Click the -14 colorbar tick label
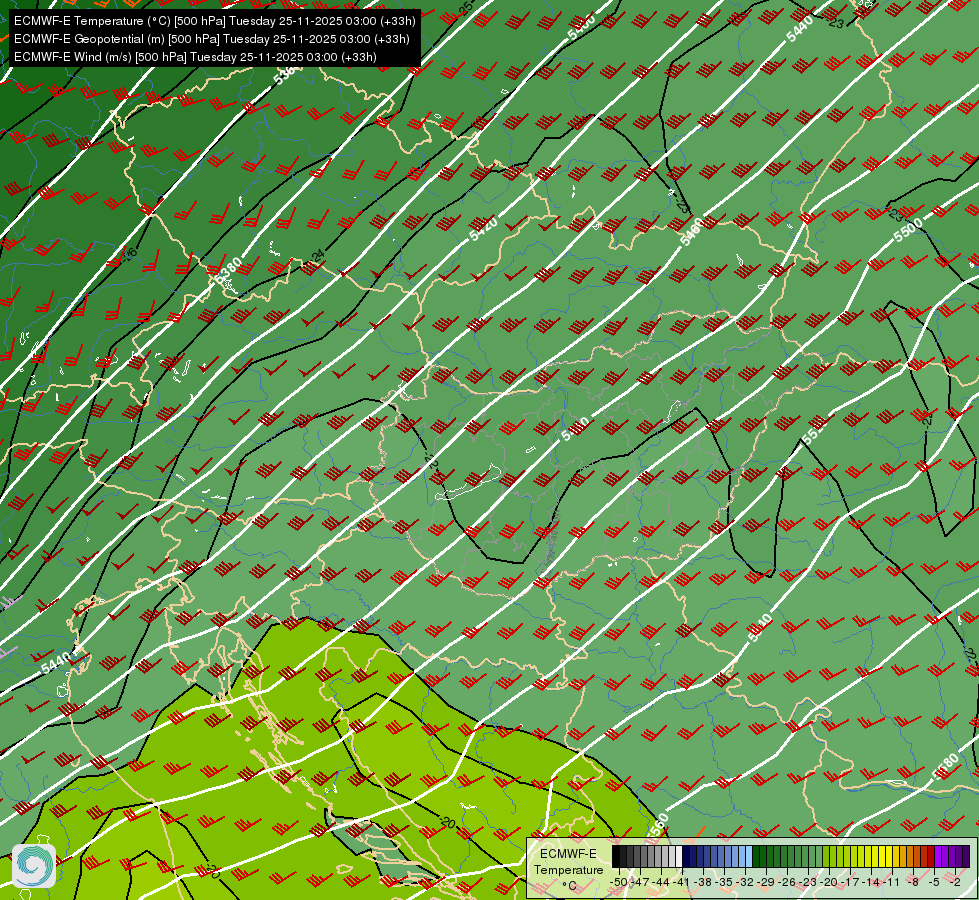This screenshot has width=979, height=900. 872,882
